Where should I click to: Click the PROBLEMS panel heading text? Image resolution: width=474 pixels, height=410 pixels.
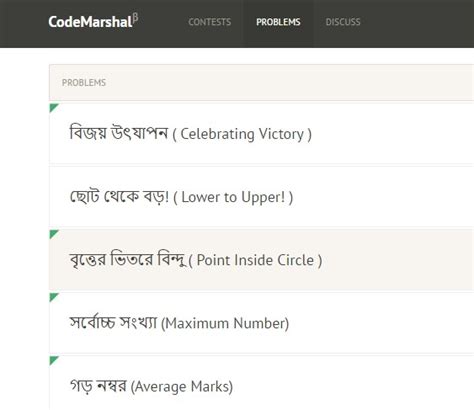(x=84, y=82)
